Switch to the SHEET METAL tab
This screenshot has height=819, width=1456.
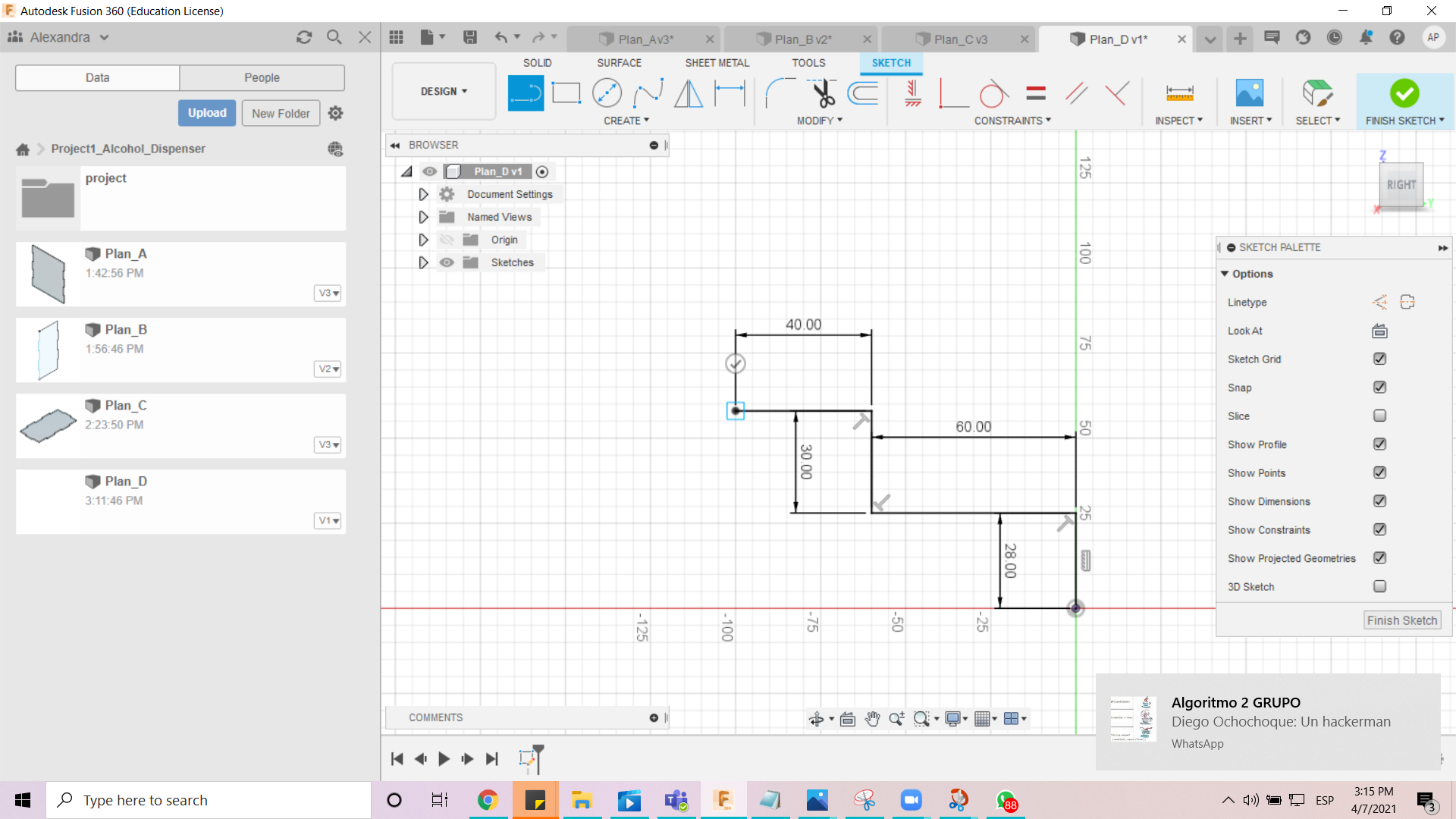(x=717, y=63)
